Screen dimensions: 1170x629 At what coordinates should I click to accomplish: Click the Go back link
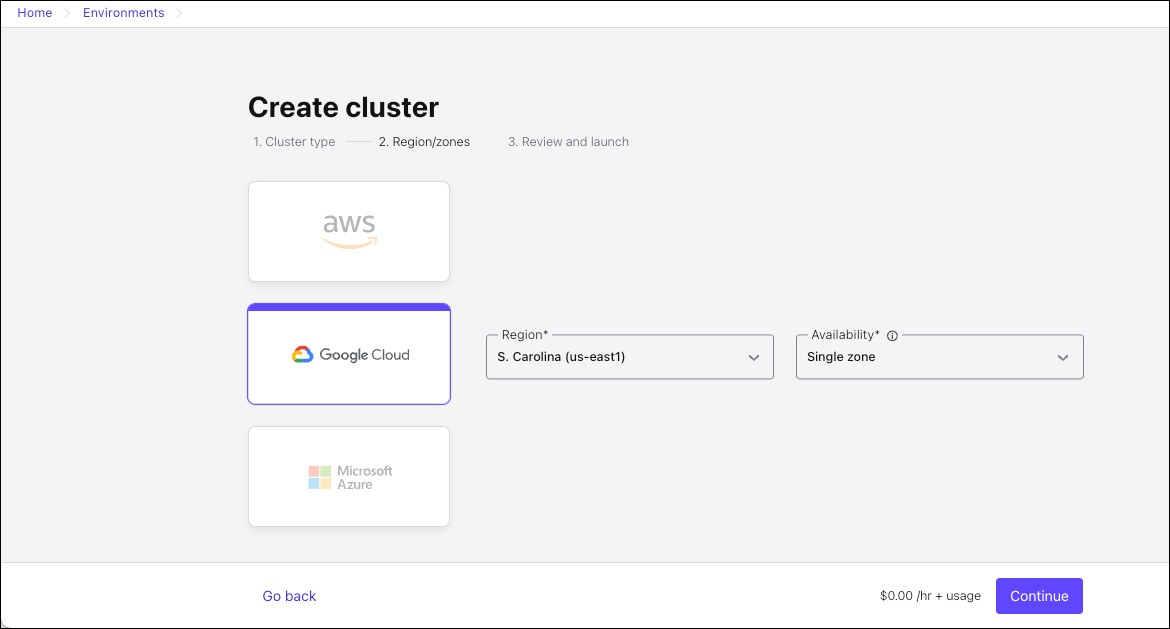point(289,596)
